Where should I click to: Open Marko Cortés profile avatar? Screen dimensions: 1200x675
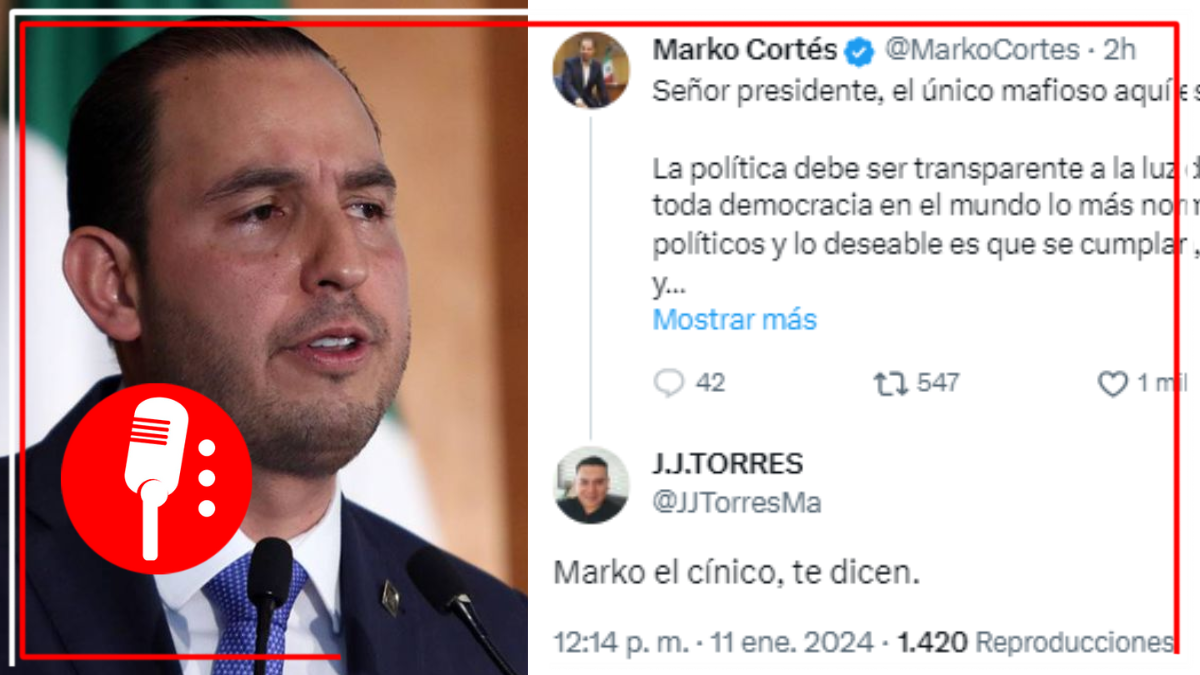(591, 70)
